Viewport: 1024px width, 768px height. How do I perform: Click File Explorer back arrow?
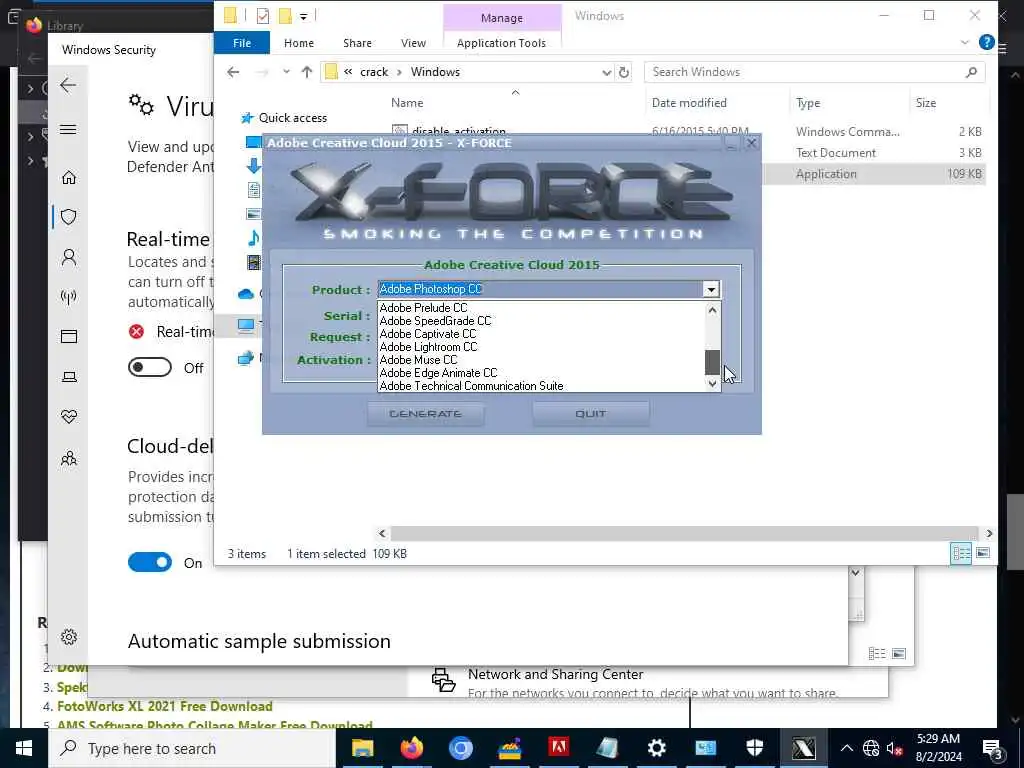233,72
